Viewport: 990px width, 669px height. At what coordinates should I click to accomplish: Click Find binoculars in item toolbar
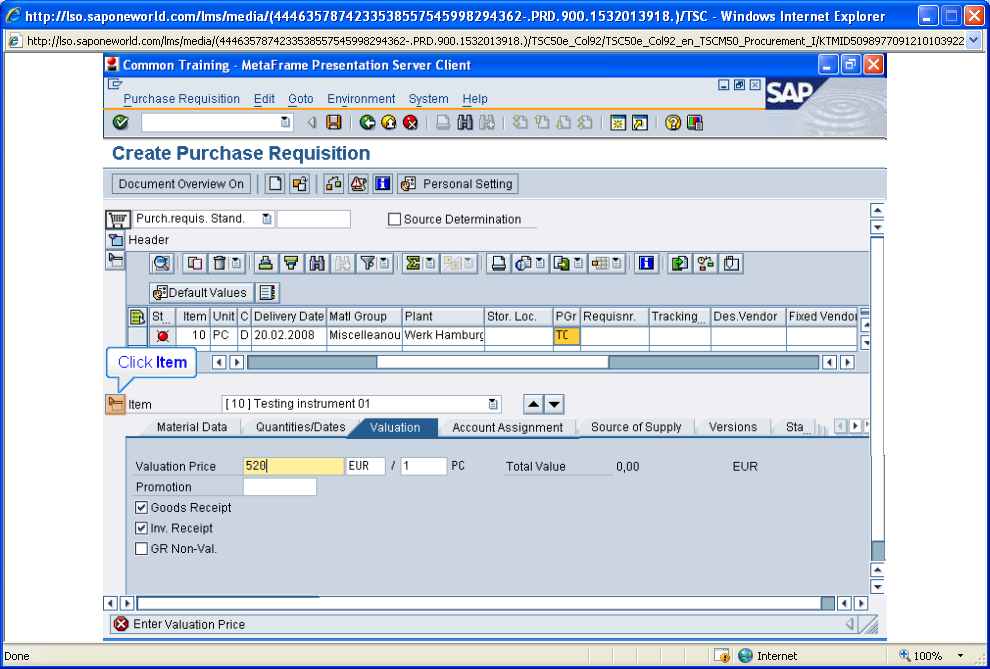[316, 263]
